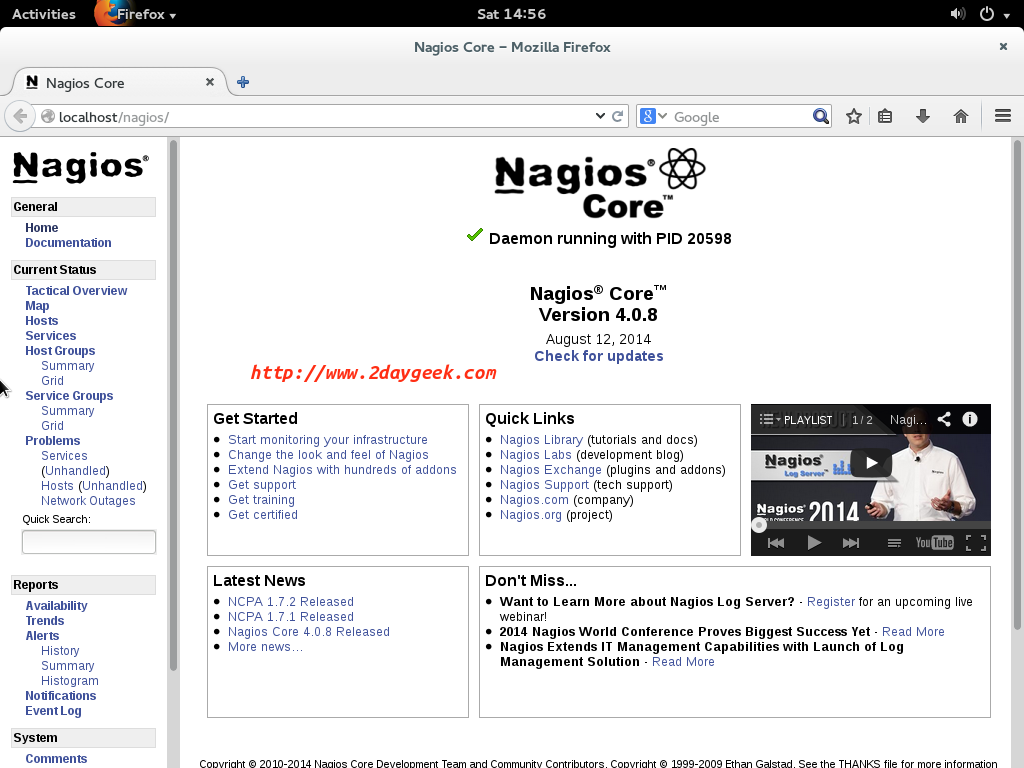Focus the Google search box
This screenshot has width=1024, height=768.
741,117
